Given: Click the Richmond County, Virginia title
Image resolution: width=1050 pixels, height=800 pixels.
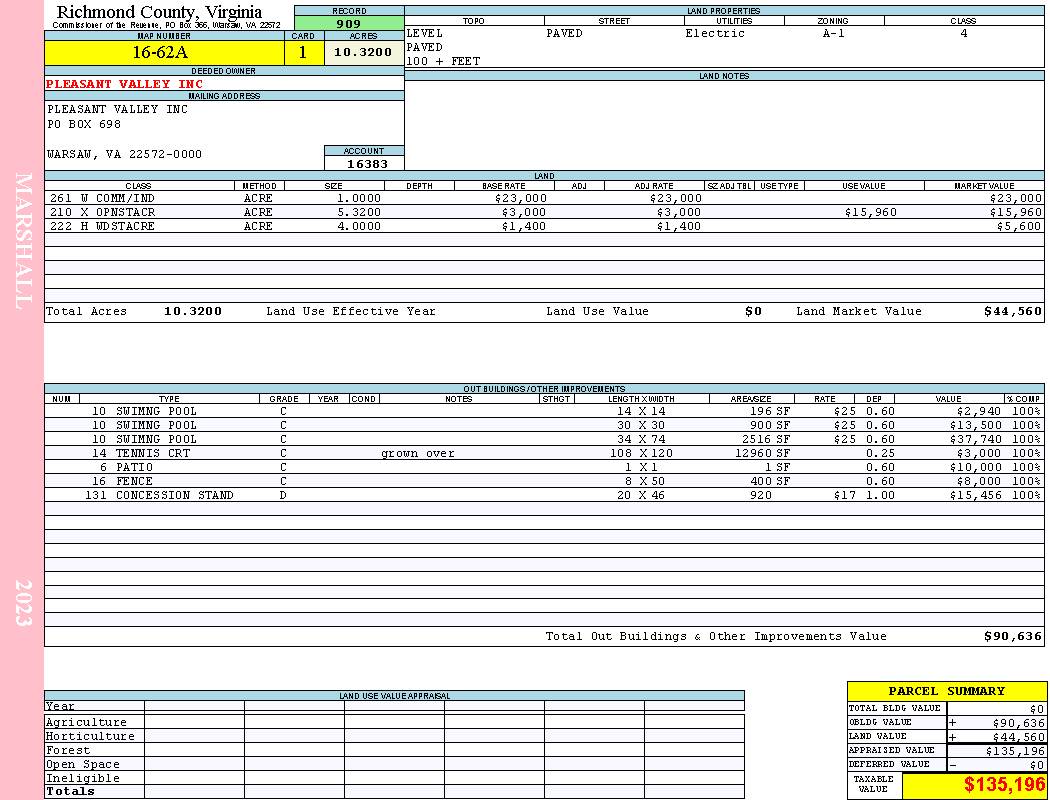Looking at the screenshot, I should pyautogui.click(x=159, y=12).
